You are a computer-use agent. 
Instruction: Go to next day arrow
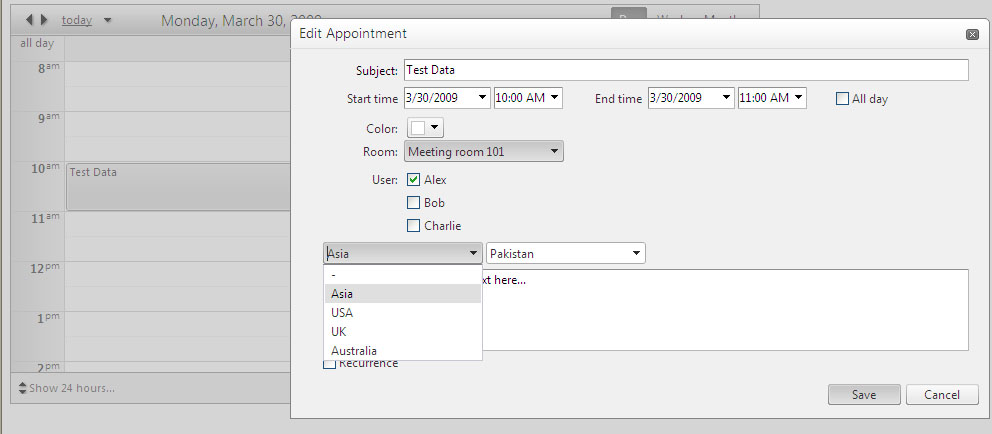[x=43, y=20]
